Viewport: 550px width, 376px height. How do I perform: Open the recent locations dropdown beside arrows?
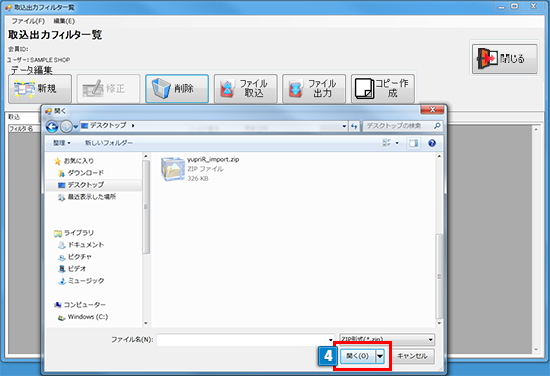point(75,127)
